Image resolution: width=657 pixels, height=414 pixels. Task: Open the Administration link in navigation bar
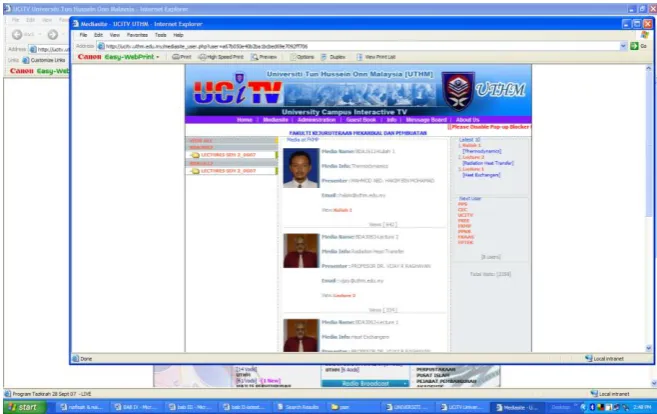tap(317, 120)
